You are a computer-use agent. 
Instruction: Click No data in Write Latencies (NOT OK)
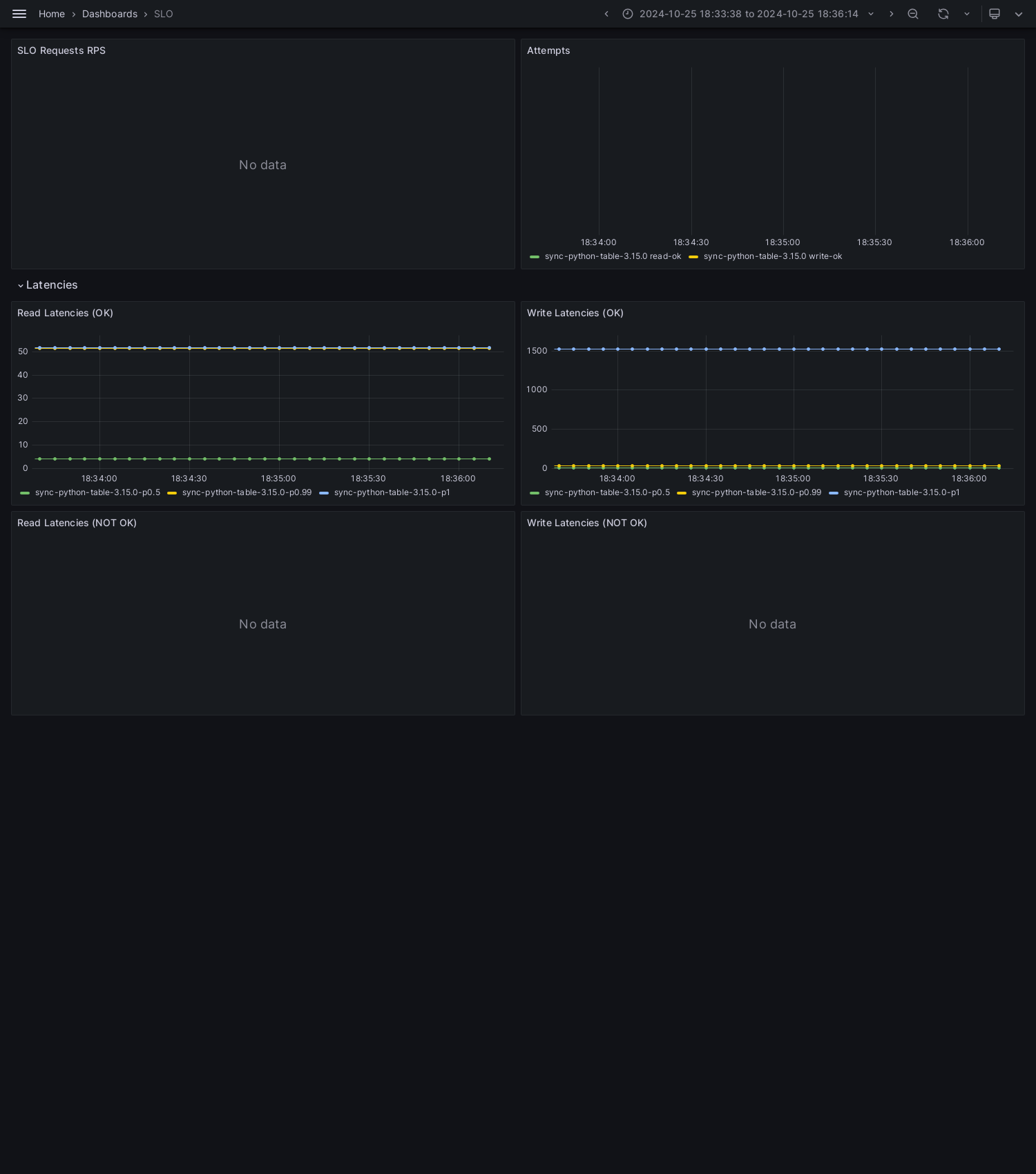[x=772, y=624]
